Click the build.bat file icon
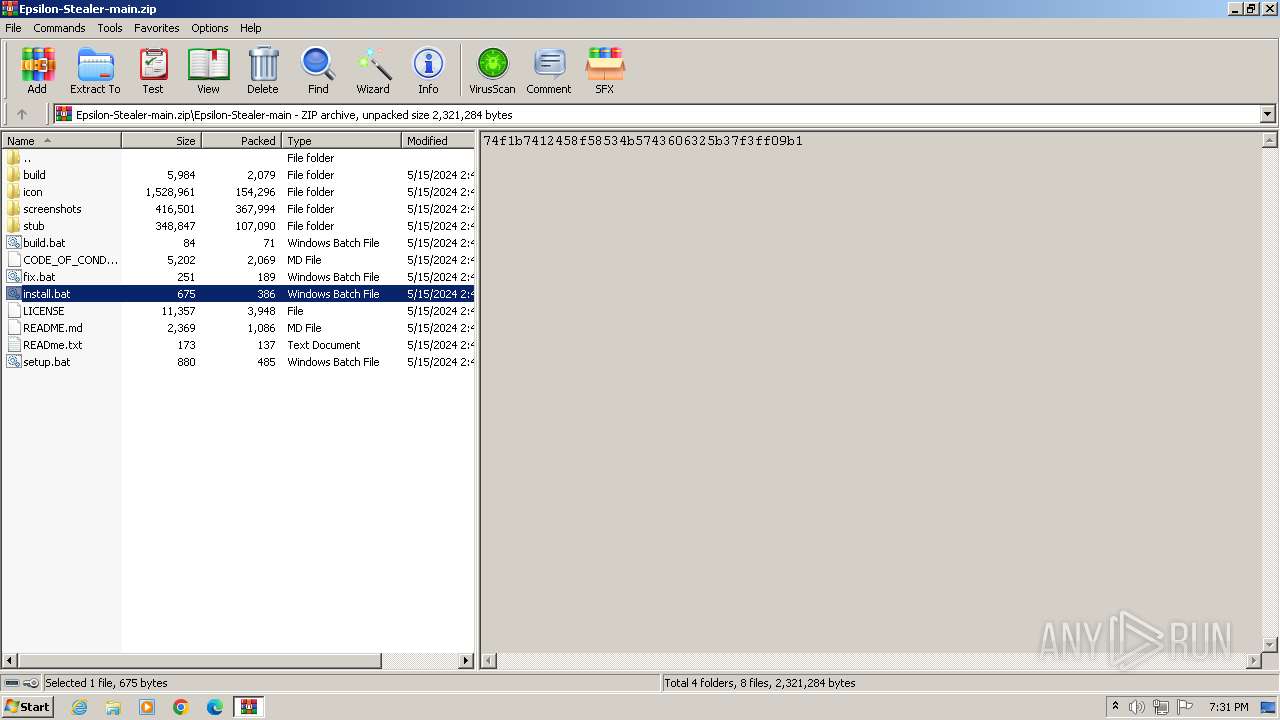1280x720 pixels. pos(13,243)
